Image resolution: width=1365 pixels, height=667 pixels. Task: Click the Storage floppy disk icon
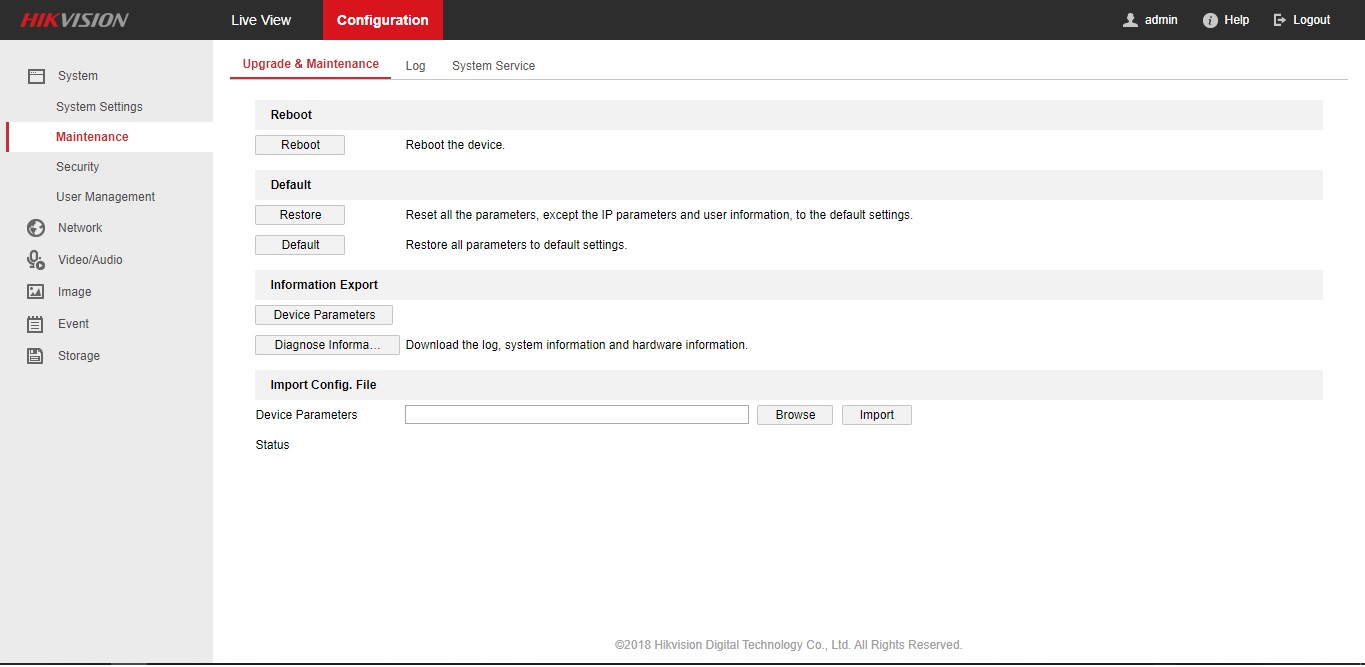tap(36, 356)
